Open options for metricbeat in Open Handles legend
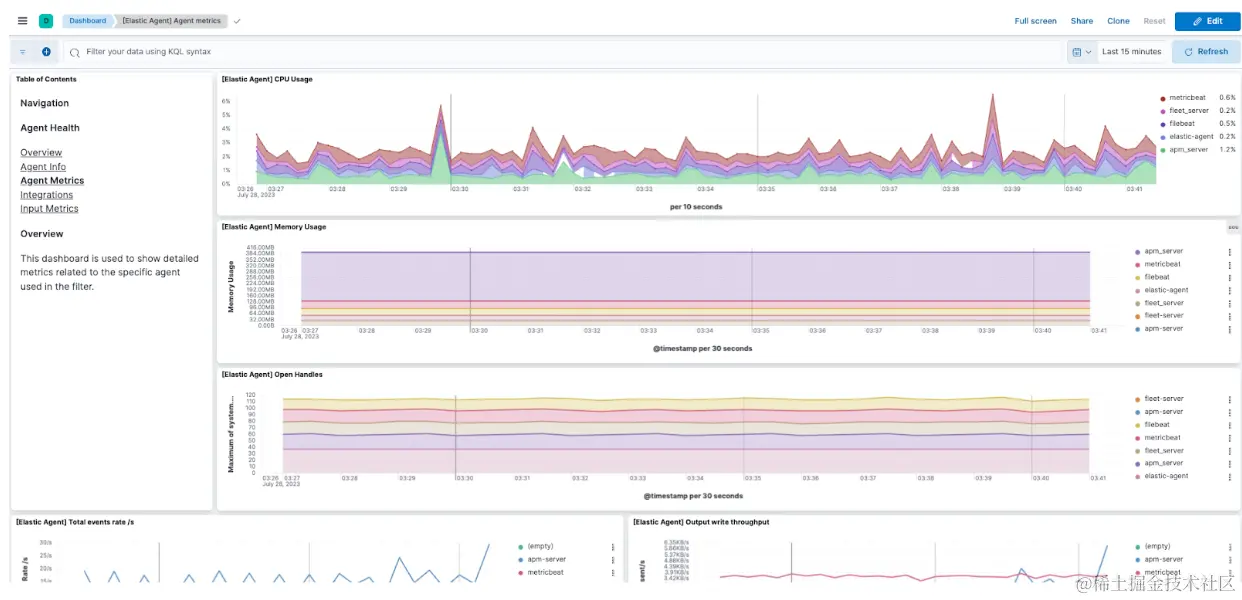 (x=1230, y=438)
